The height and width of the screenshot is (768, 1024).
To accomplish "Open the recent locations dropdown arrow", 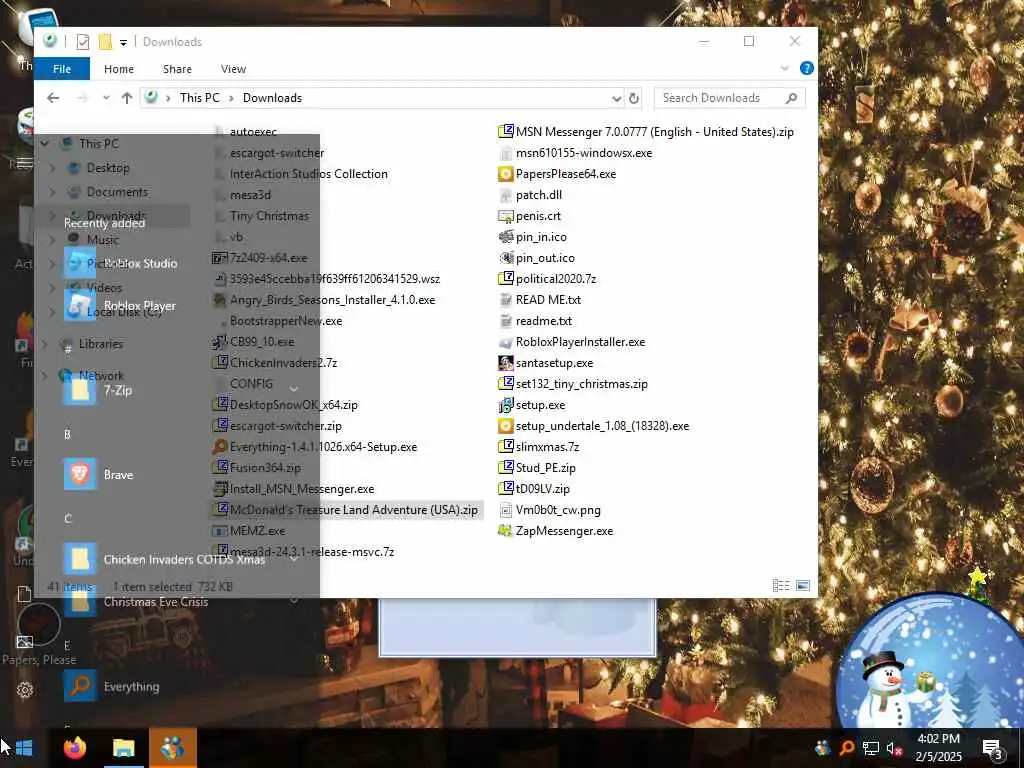I will tap(106, 98).
